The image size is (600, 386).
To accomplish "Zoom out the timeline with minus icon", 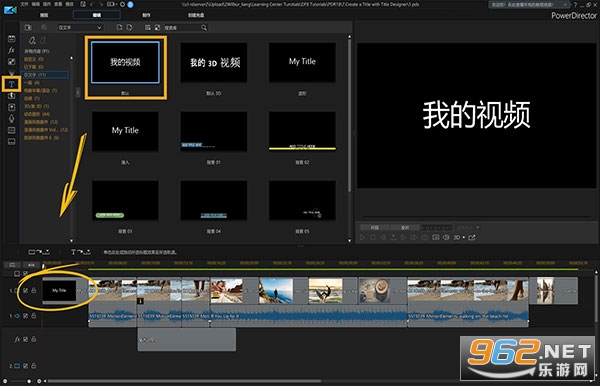I will pyautogui.click(x=5, y=381).
